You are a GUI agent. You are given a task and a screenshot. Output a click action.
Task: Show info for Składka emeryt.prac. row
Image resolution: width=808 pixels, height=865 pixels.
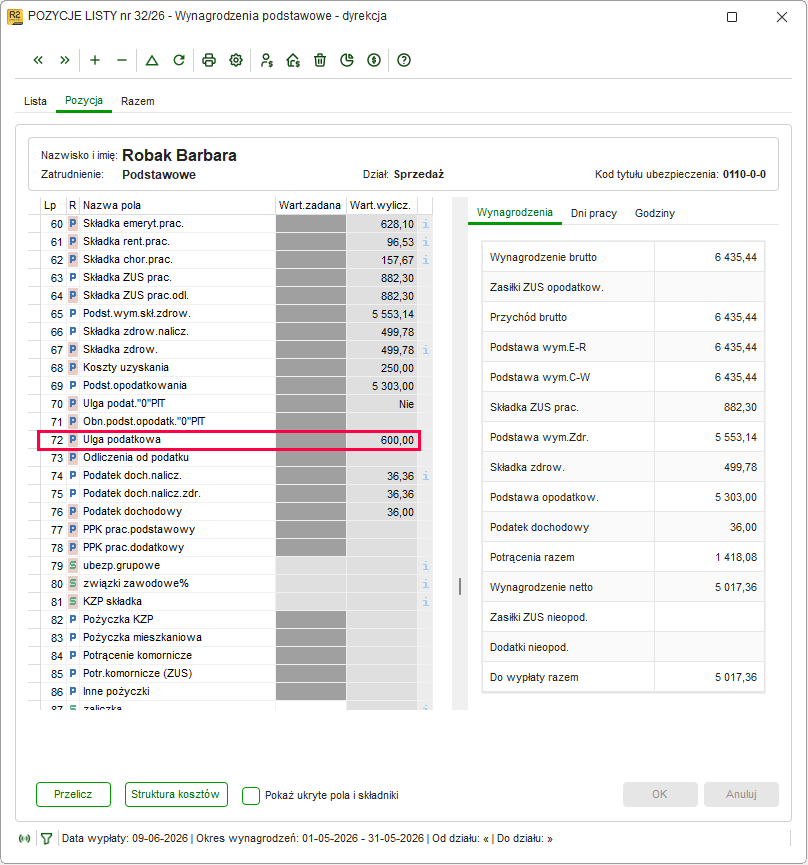click(x=425, y=224)
